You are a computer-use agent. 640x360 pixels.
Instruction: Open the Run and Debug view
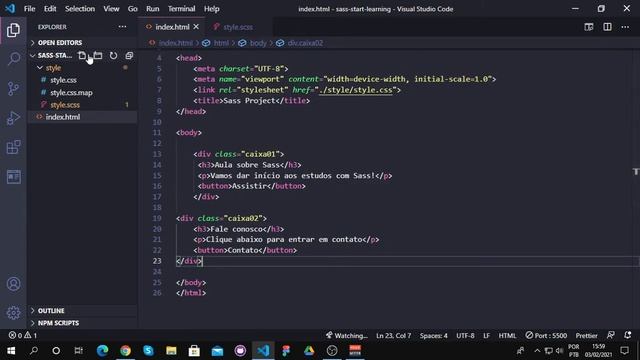(13, 118)
